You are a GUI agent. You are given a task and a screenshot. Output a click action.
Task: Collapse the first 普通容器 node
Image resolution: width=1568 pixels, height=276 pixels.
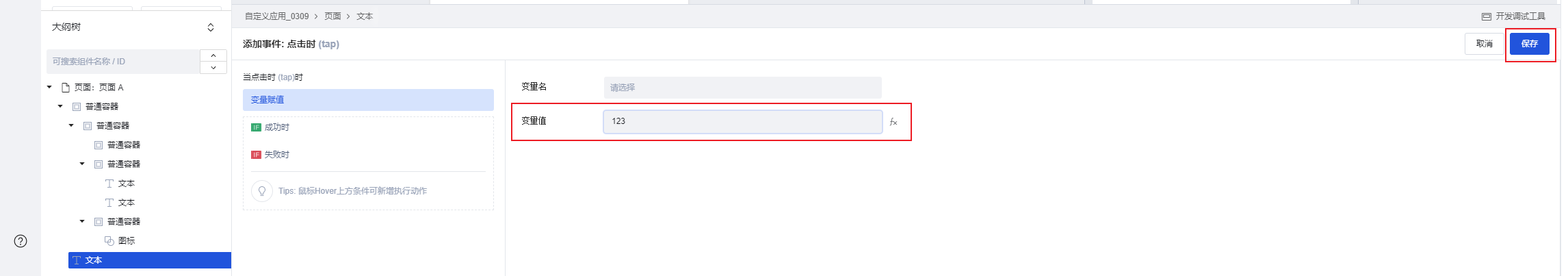click(60, 107)
